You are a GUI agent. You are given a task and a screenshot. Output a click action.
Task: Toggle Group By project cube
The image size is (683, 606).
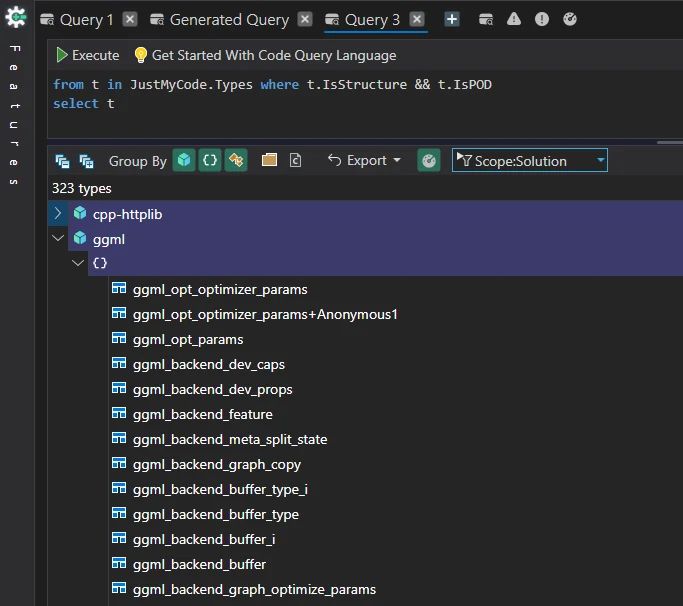184,160
